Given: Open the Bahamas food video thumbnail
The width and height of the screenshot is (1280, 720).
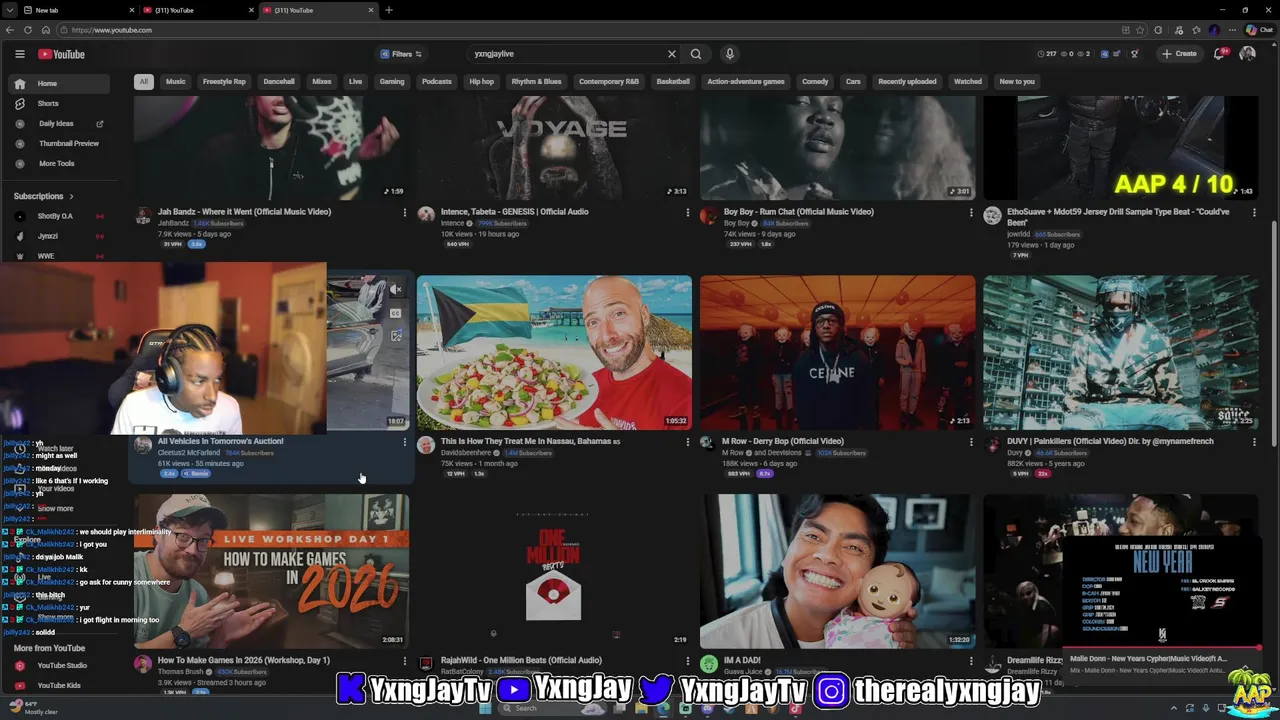Looking at the screenshot, I should [554, 352].
